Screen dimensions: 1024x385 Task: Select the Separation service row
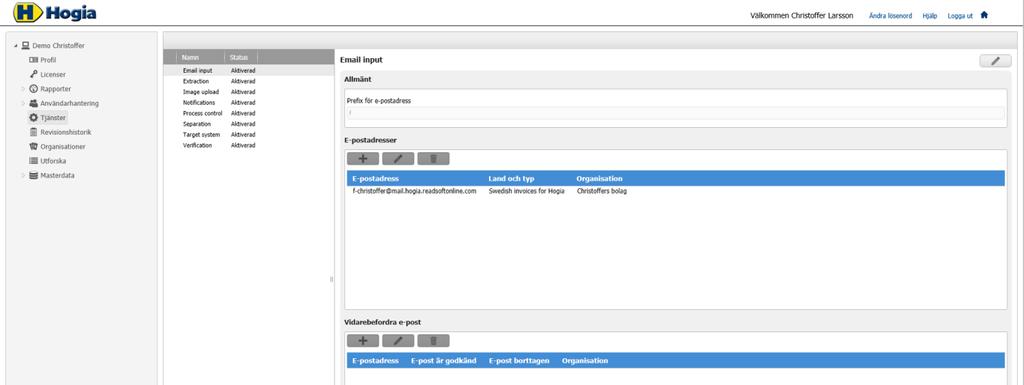(248, 124)
